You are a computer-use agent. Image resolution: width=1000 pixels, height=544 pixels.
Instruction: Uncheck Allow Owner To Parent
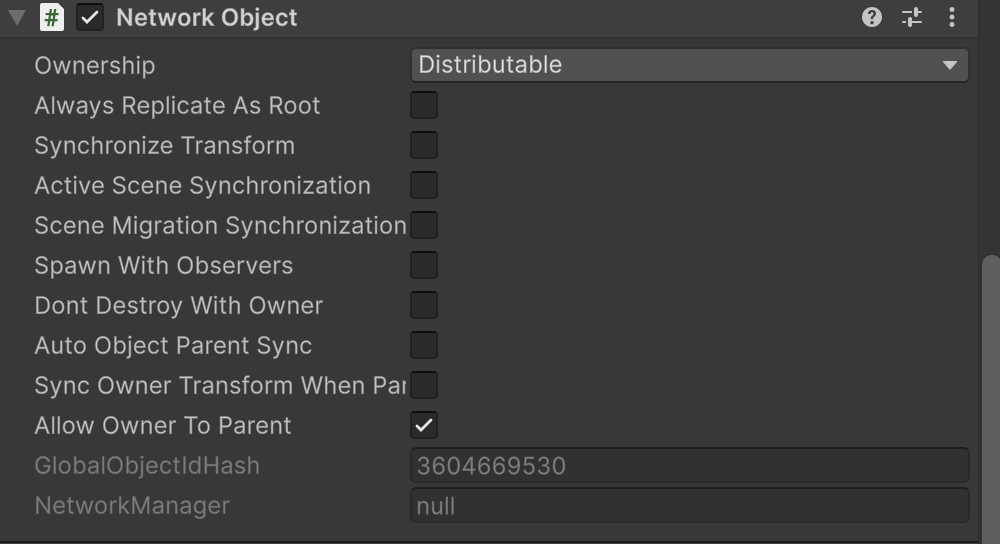point(424,425)
